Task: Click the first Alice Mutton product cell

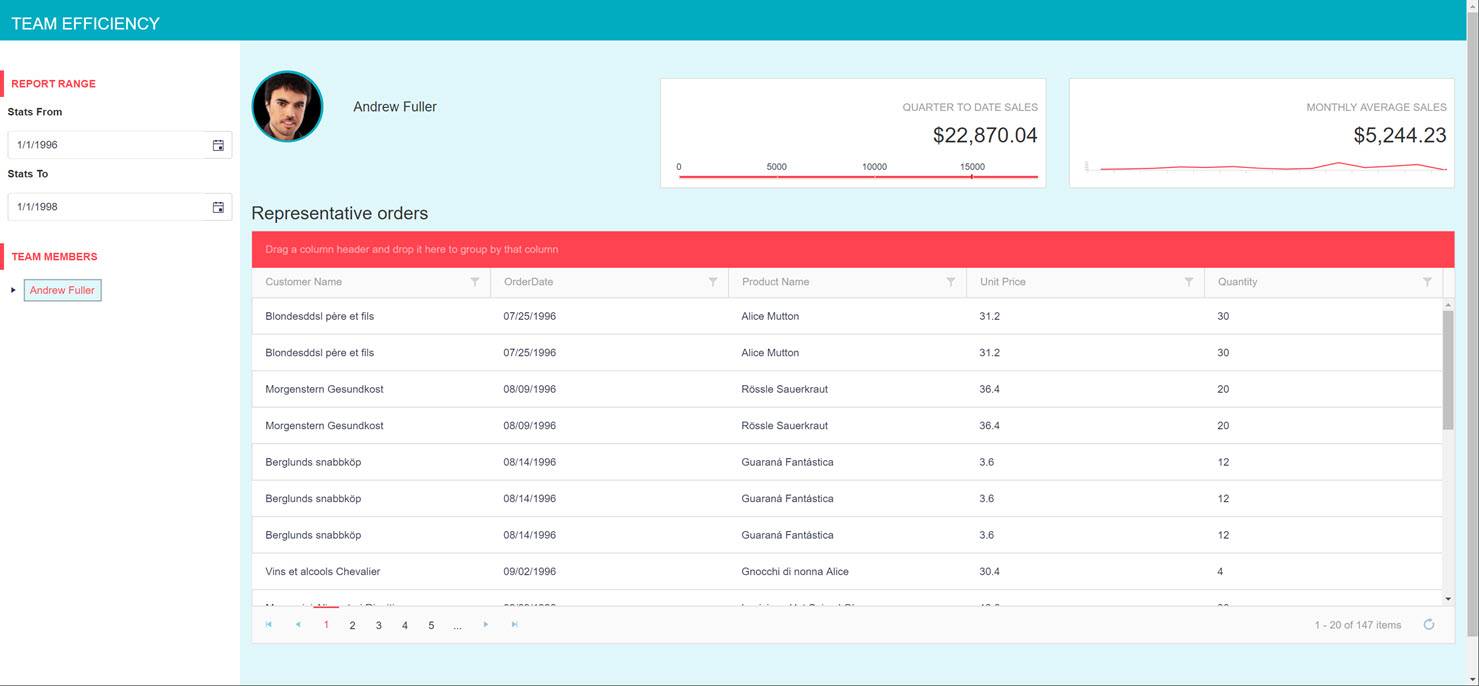Action: coord(847,316)
